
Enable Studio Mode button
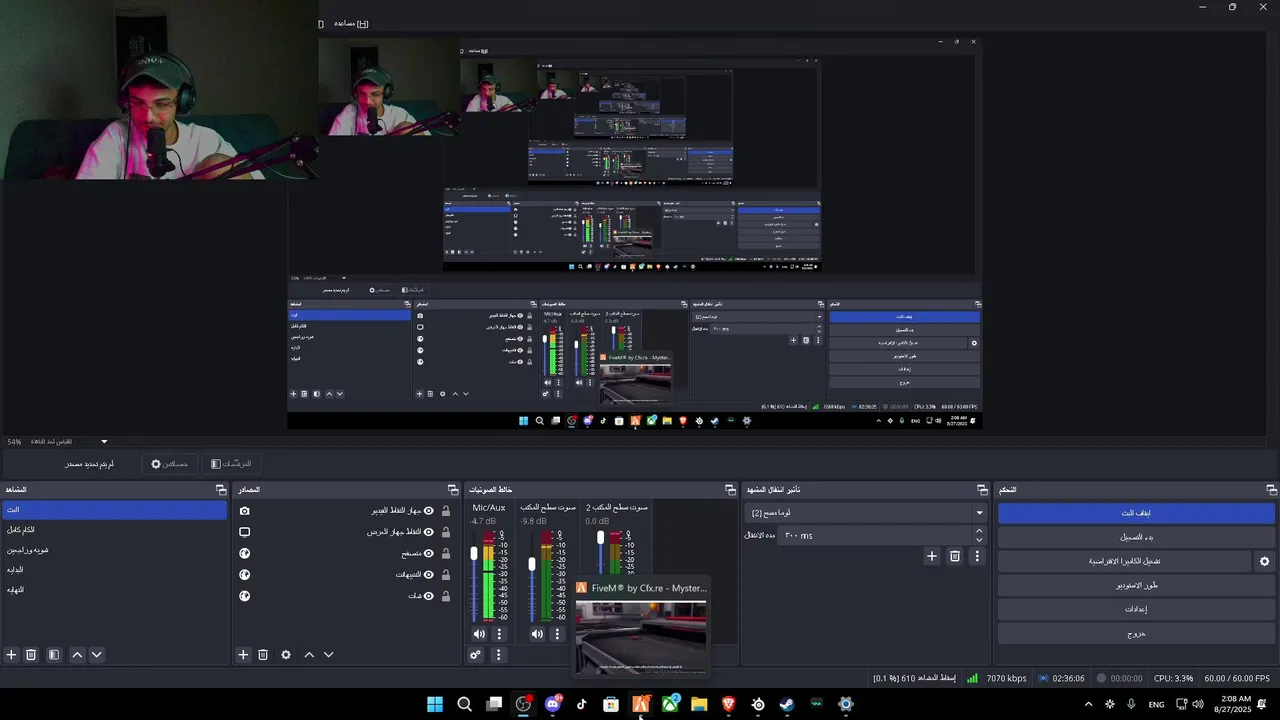pos(1136,586)
